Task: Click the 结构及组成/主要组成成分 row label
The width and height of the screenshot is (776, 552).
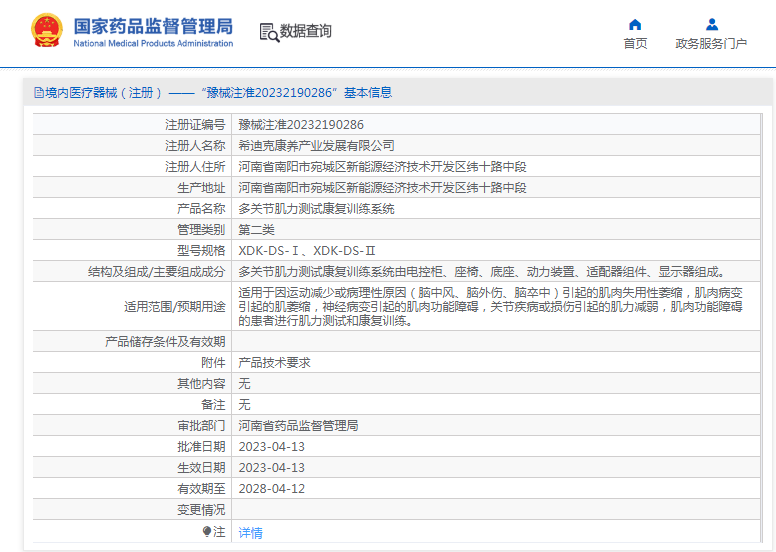Action: tap(156, 272)
